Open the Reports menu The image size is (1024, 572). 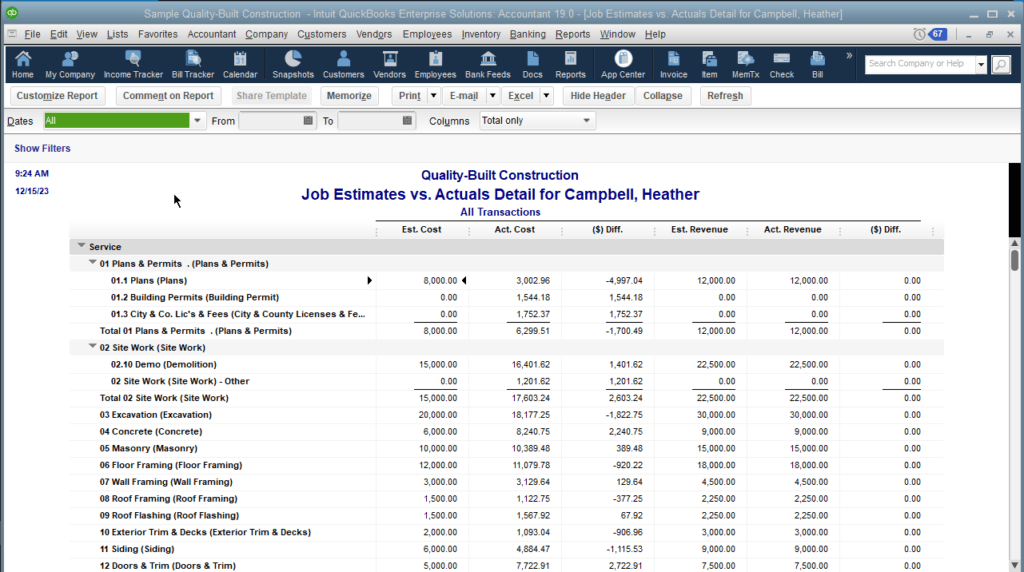573,34
